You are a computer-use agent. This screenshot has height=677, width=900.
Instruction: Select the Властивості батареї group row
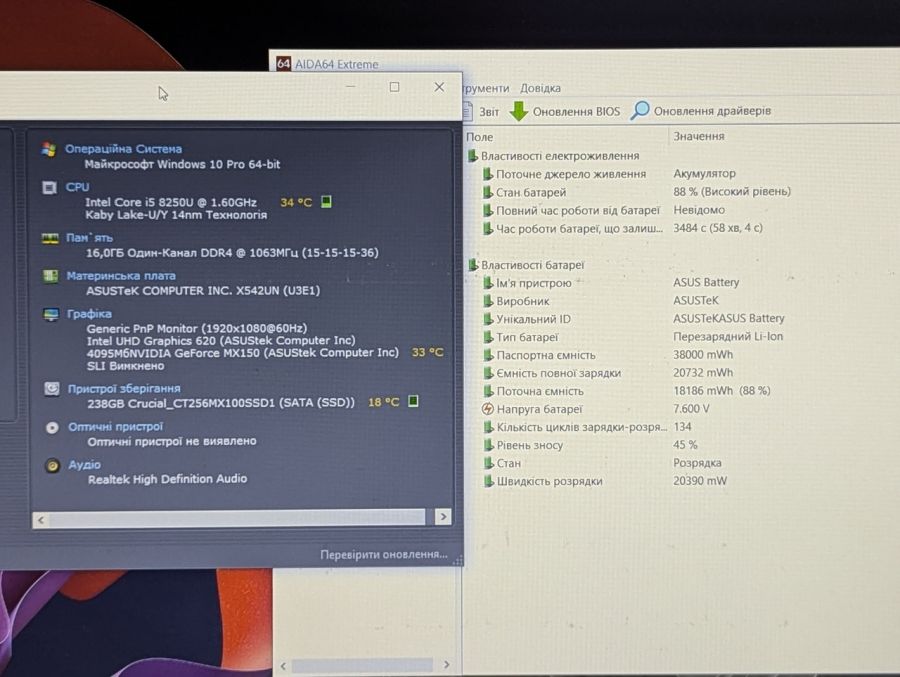coord(526,265)
